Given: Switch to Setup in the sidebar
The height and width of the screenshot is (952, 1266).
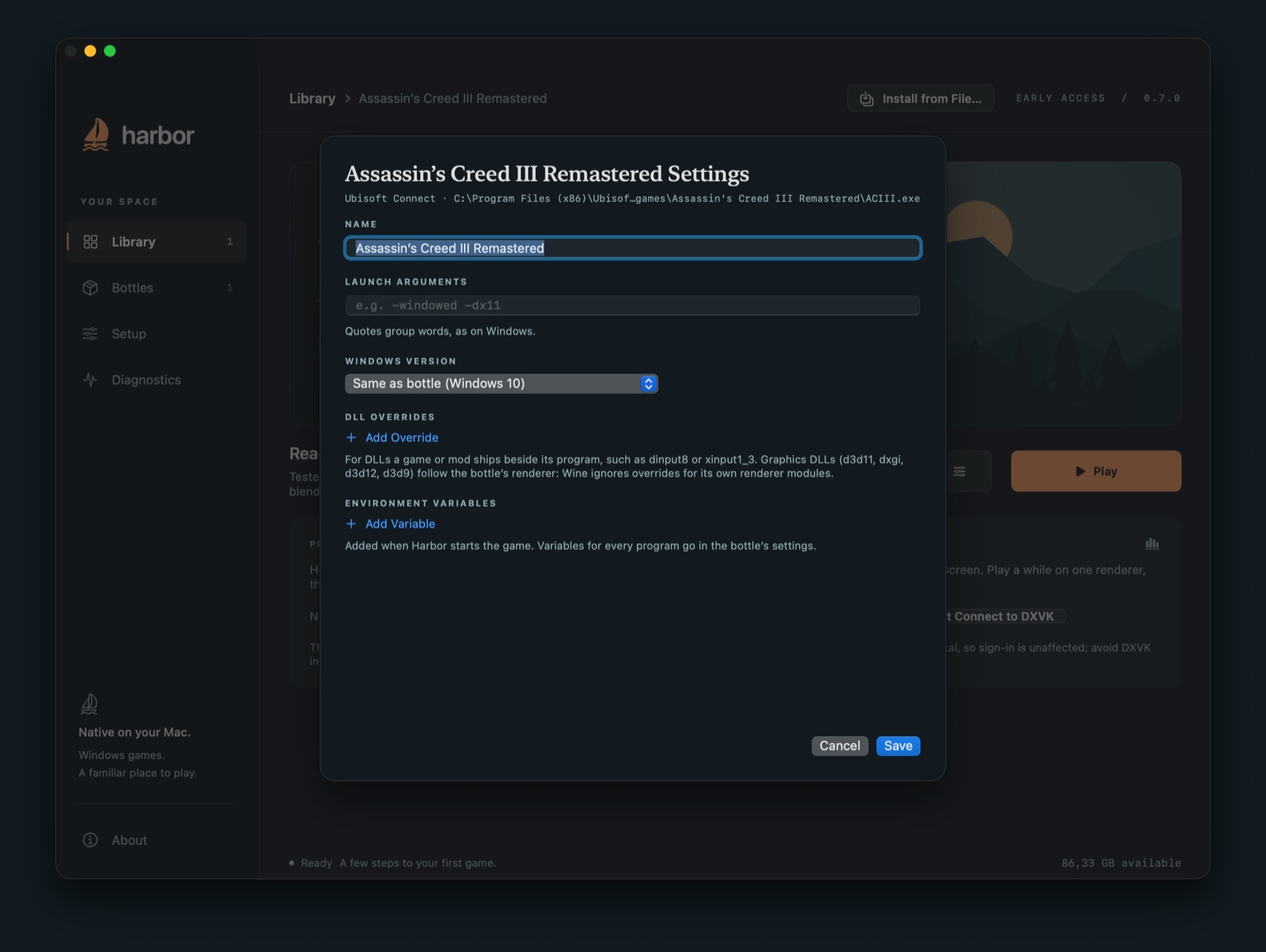Looking at the screenshot, I should coord(157,333).
